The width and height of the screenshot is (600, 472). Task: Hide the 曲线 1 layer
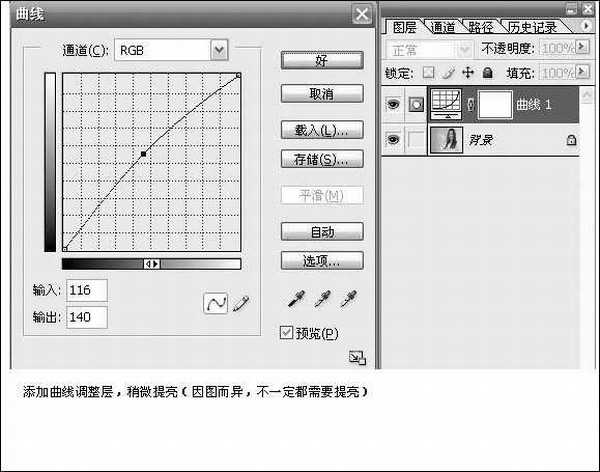tap(393, 103)
